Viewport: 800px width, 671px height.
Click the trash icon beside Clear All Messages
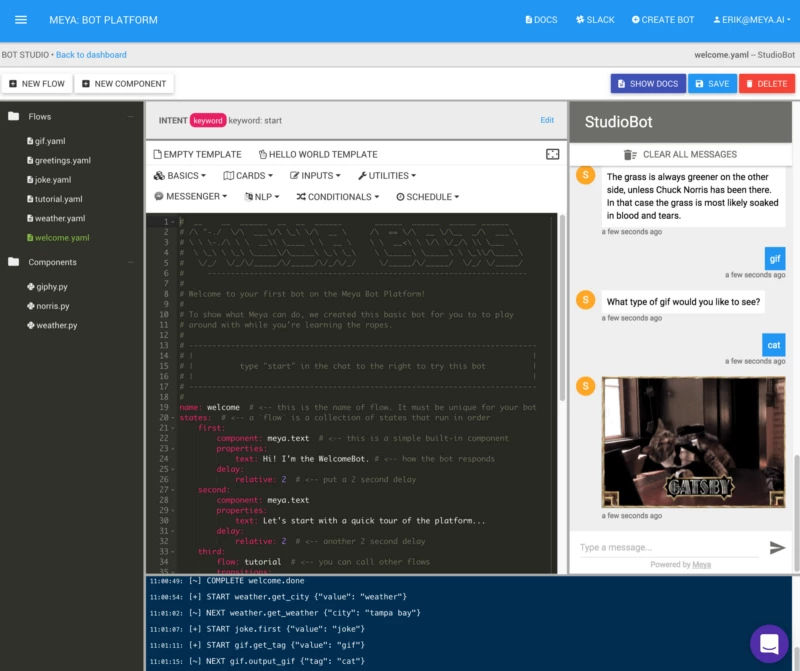[x=630, y=155]
